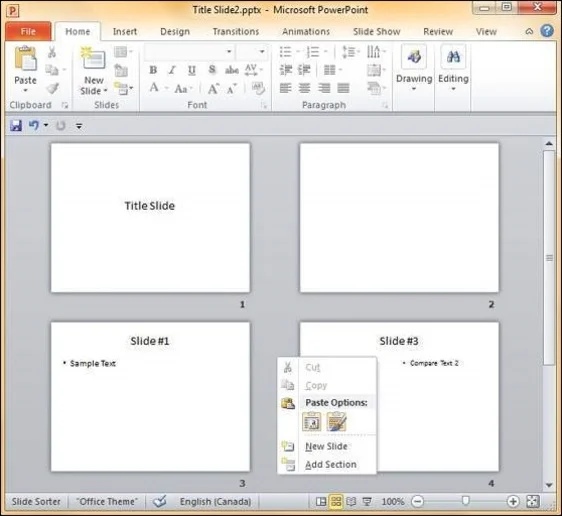Click Decrease Font Size icon

coord(232,88)
